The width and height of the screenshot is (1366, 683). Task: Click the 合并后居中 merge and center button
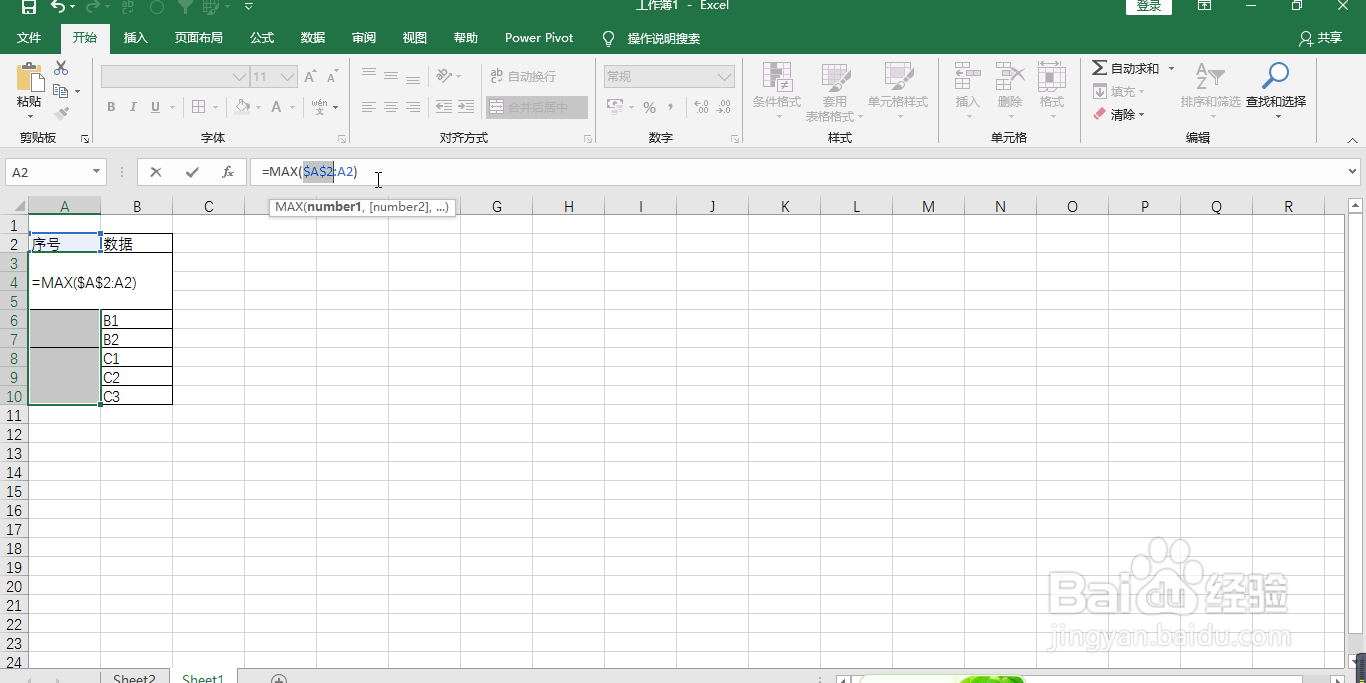537,107
